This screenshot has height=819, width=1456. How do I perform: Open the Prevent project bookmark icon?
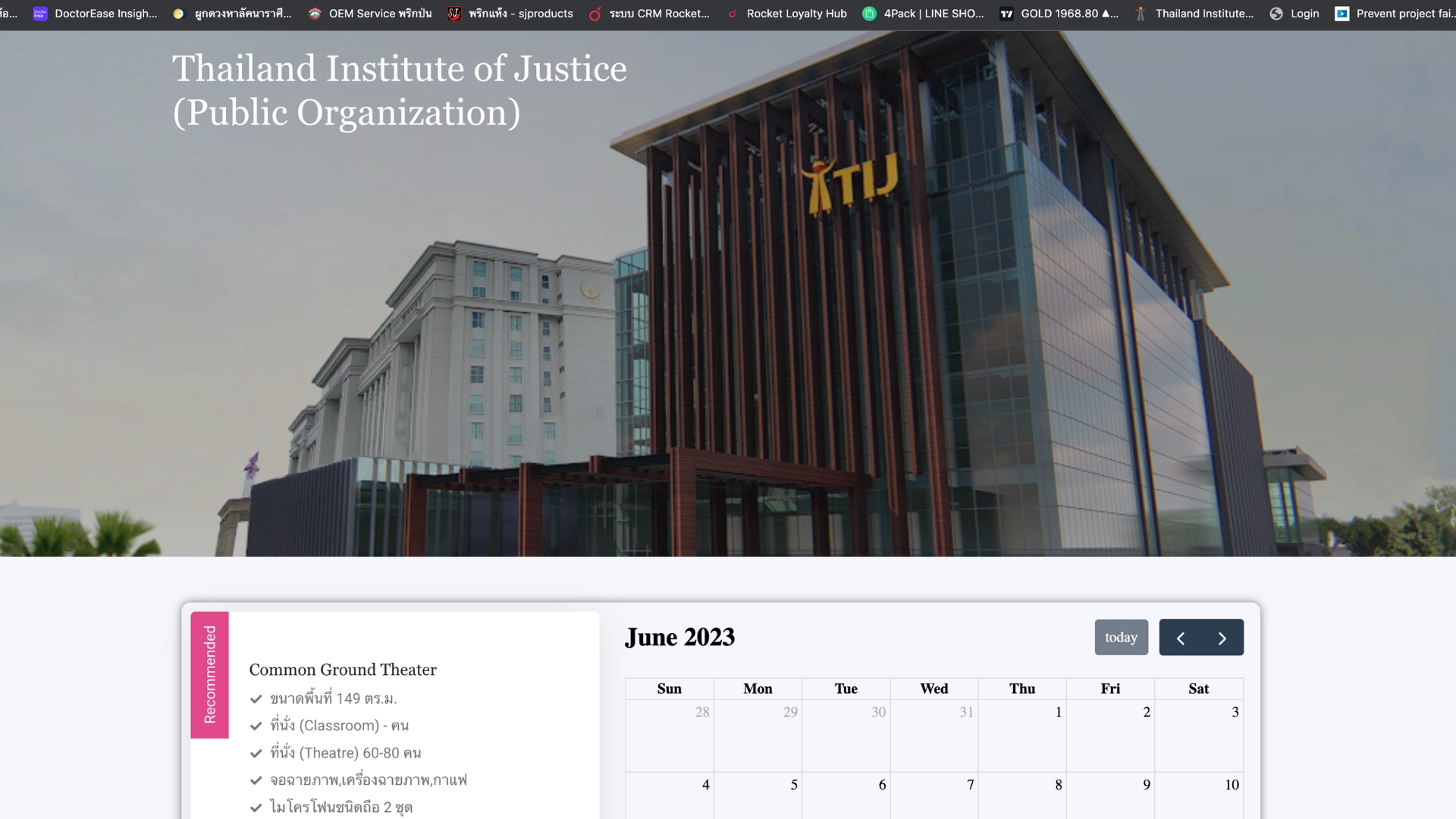[x=1341, y=14]
